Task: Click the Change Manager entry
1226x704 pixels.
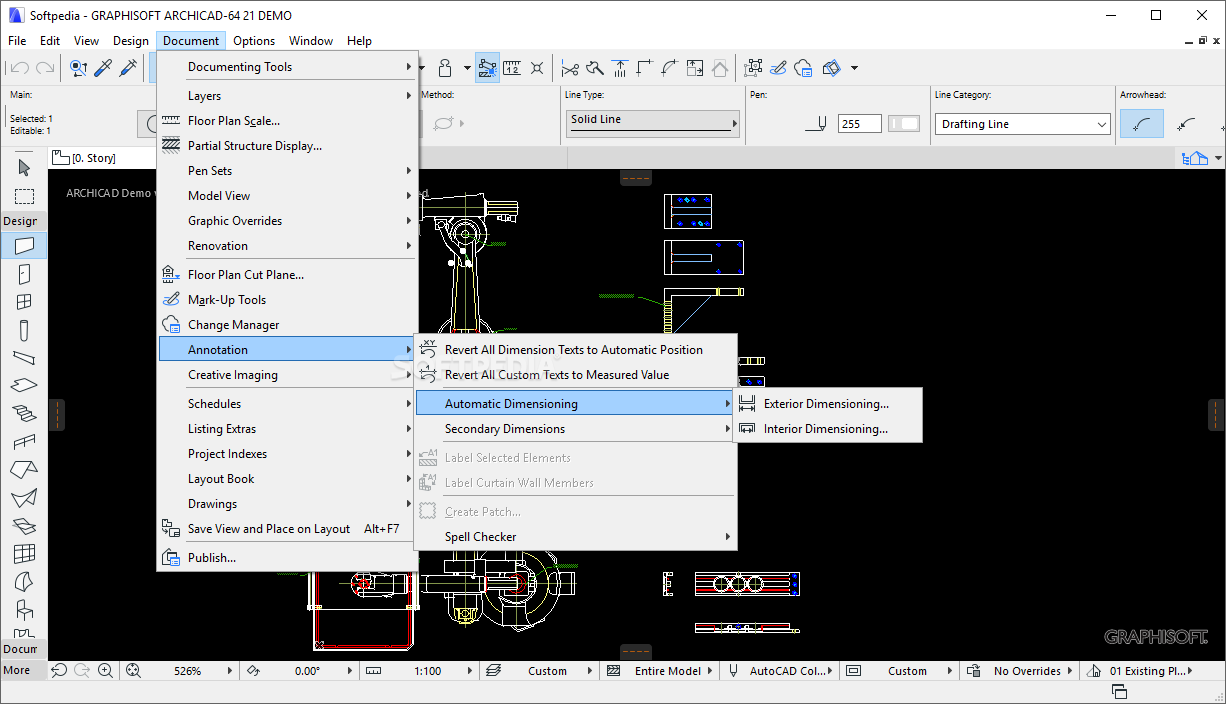Action: pyautogui.click(x=287, y=325)
